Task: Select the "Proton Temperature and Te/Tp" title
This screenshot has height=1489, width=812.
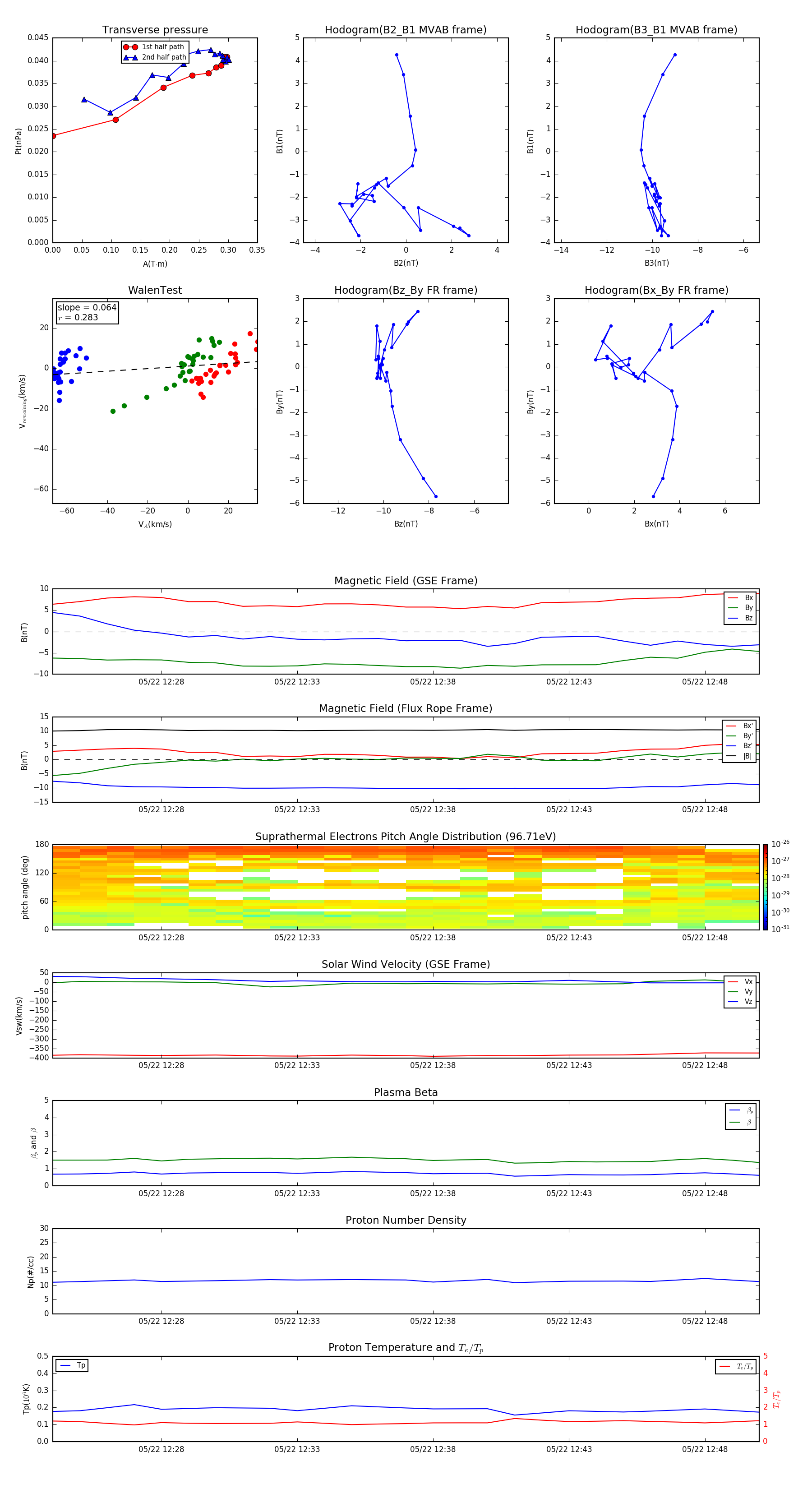Action: point(406,1348)
